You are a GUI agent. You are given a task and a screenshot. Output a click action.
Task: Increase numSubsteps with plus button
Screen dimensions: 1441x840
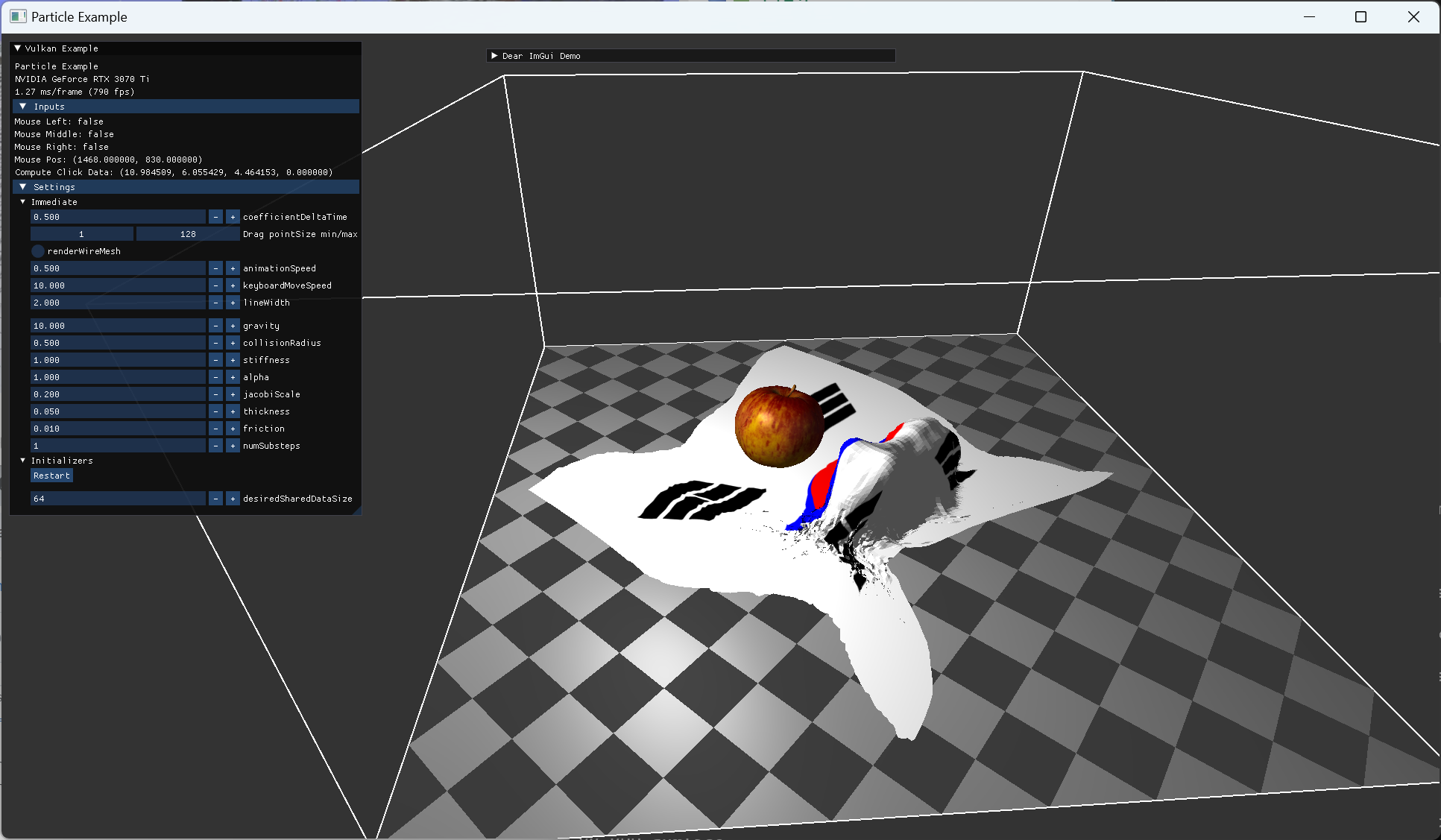coord(233,446)
